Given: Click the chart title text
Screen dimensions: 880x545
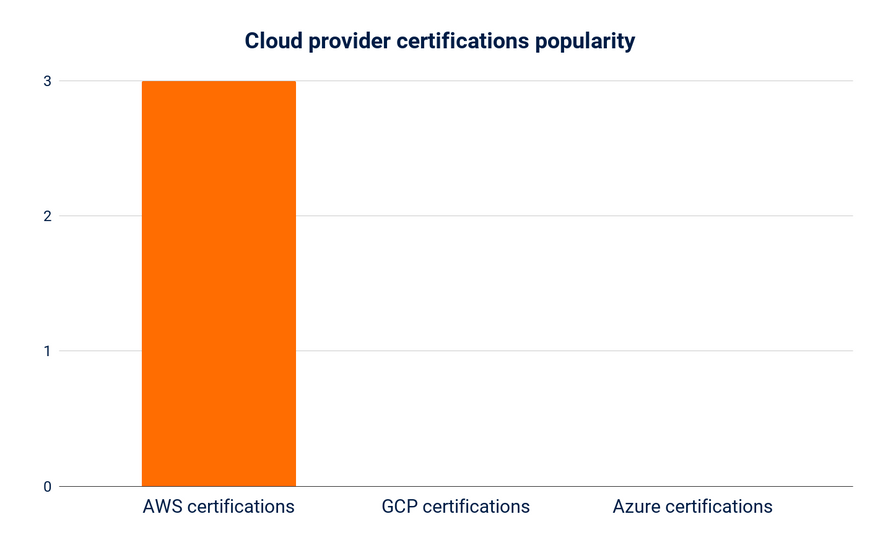Looking at the screenshot, I should pyautogui.click(x=440, y=42).
